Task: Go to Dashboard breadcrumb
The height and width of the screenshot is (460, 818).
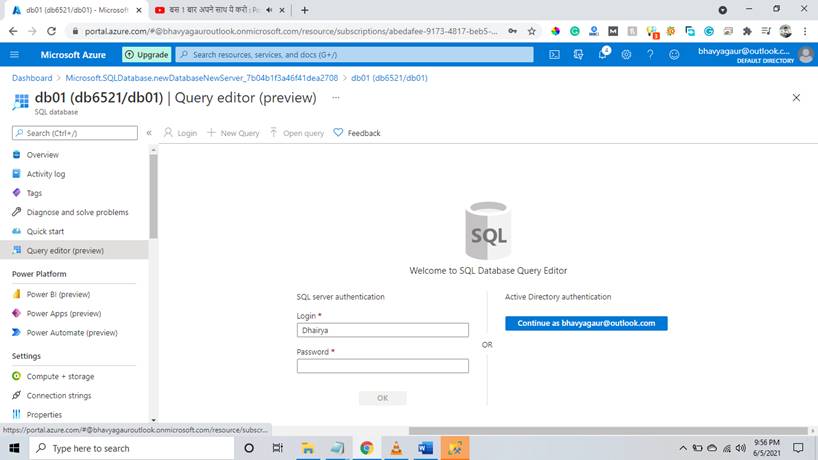Action: 32,78
